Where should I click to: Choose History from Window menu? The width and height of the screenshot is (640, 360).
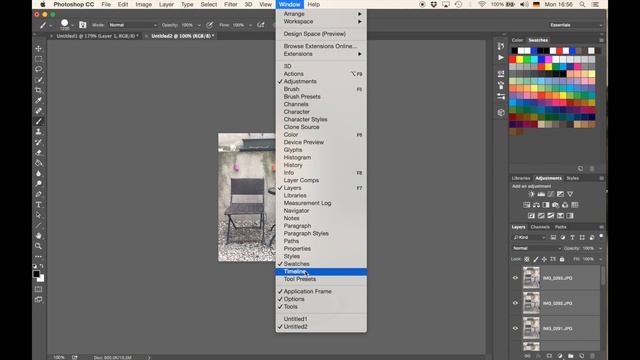321,165
